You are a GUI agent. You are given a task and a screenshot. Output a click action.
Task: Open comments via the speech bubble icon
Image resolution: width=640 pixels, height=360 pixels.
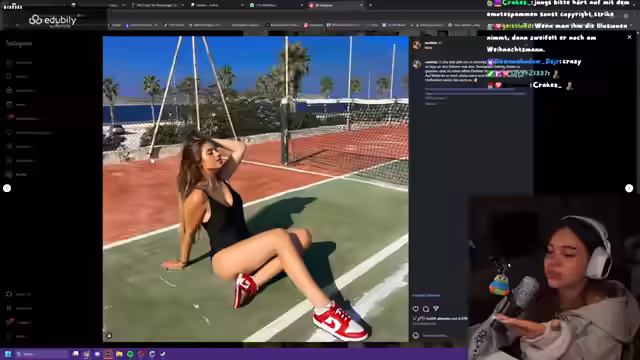pos(426,309)
